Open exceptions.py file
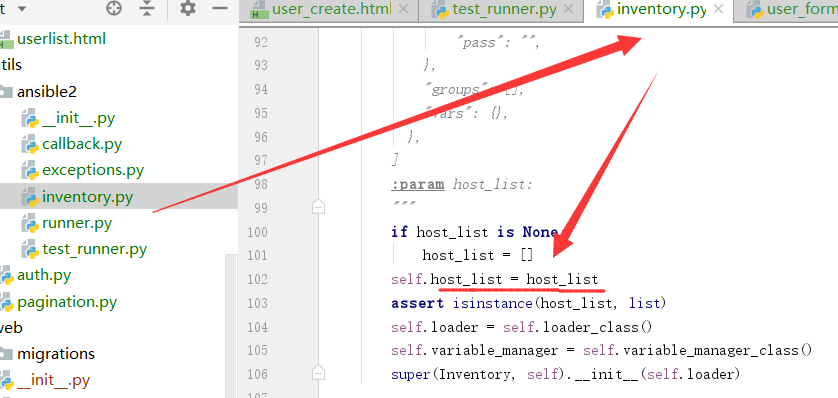Screen dimensions: 838x398 tap(93, 170)
